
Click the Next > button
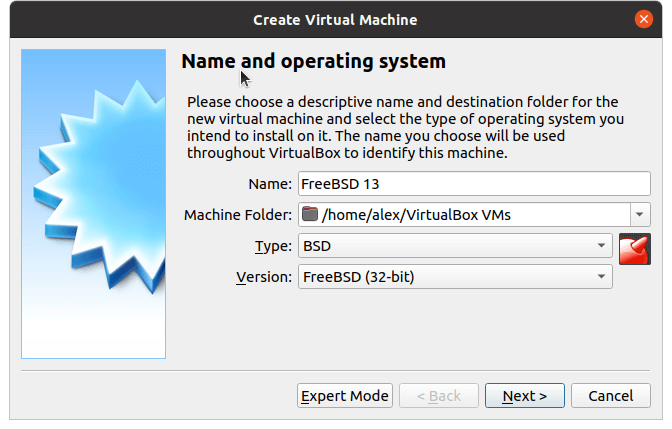(525, 396)
